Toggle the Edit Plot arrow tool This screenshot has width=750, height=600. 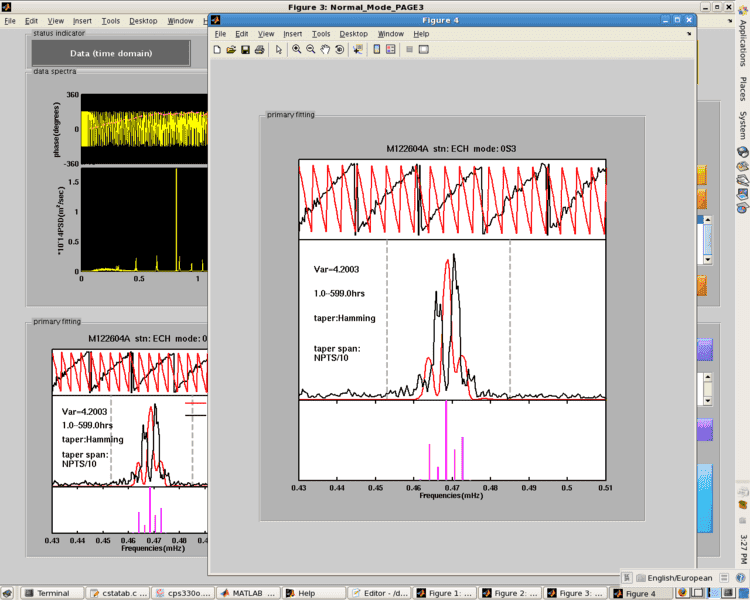click(279, 49)
